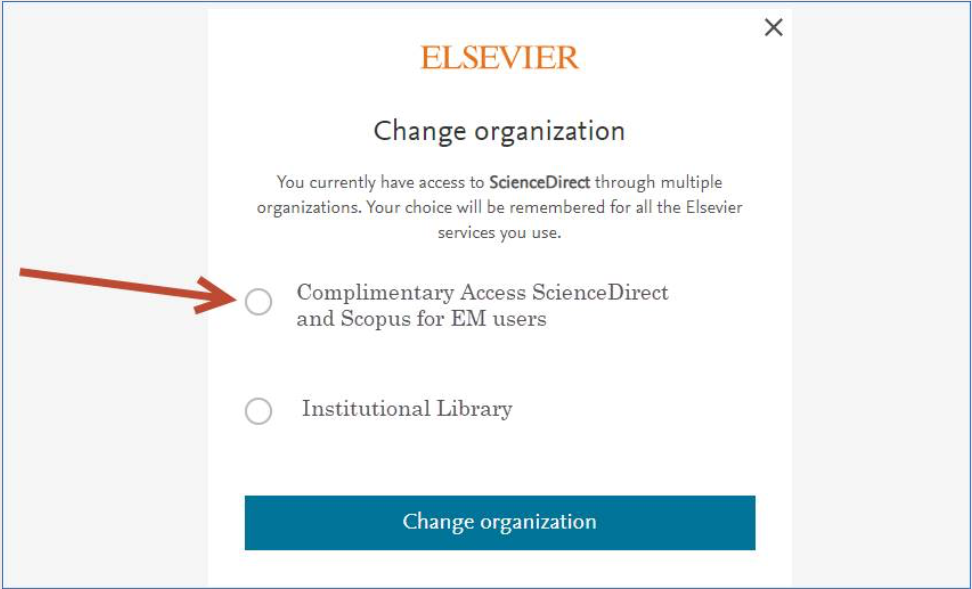Screen dimensions: 972x589
Task: Click the 'and Scopus for EM users' text
Action: click(x=422, y=319)
